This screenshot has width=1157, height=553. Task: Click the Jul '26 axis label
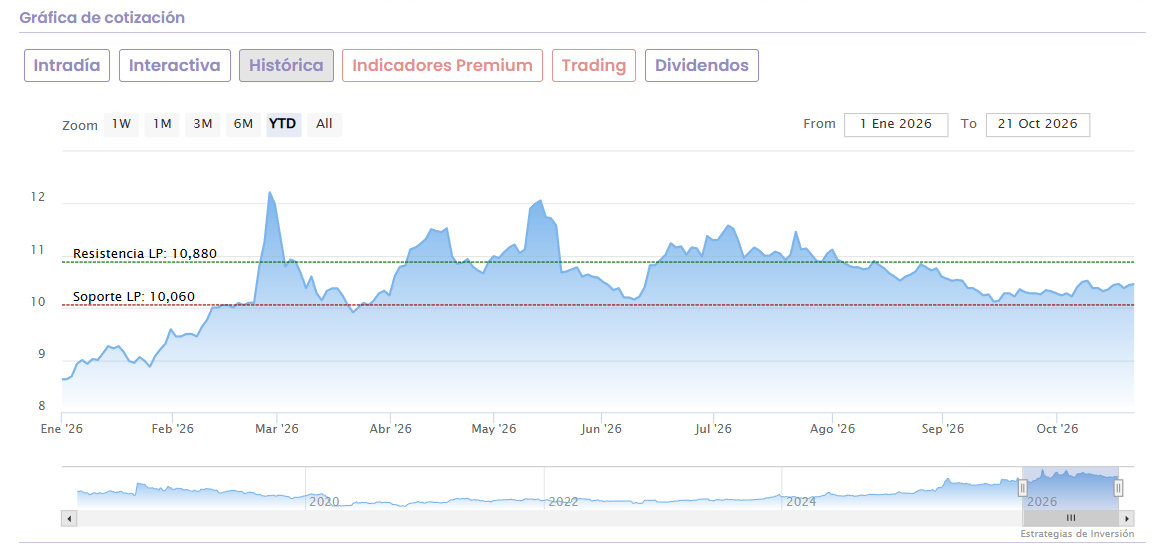[714, 428]
